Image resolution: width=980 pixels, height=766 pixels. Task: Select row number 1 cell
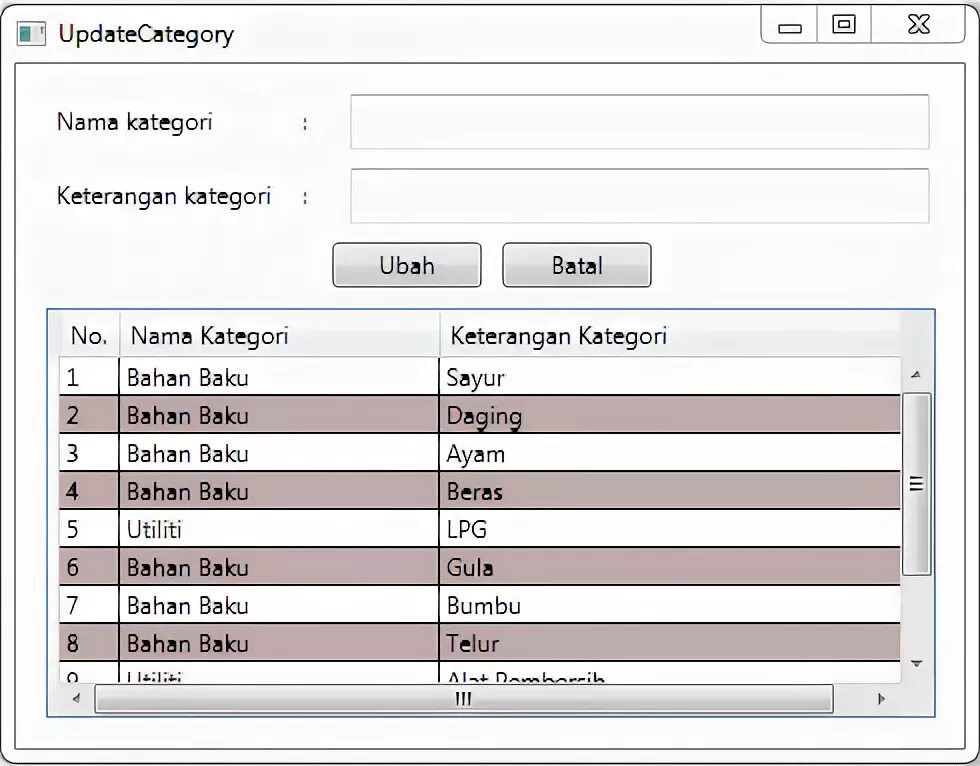(x=89, y=377)
